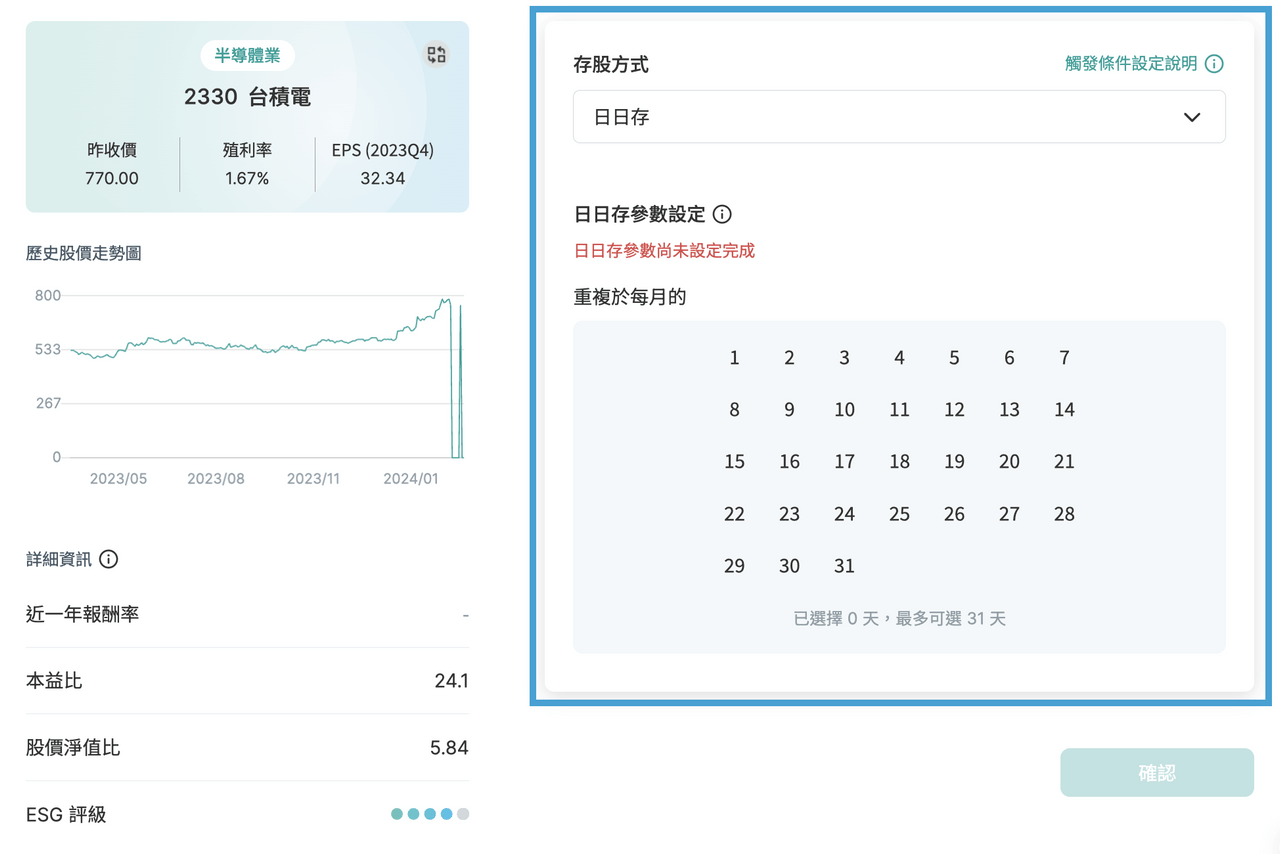Image resolution: width=1280 pixels, height=854 pixels.
Task: Click the swap stock icon on 台積電 card
Action: [436, 55]
